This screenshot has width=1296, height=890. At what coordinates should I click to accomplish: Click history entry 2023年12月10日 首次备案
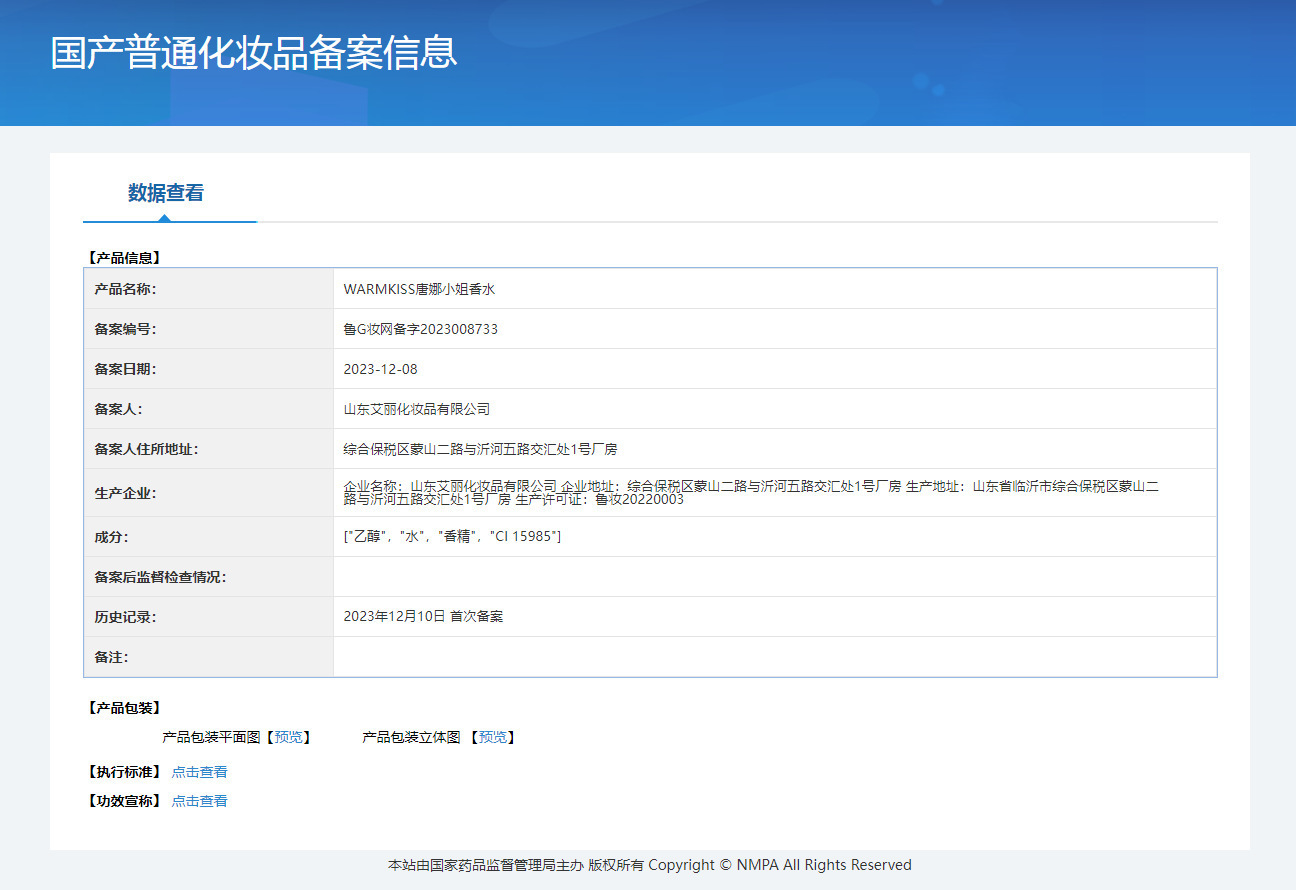(x=423, y=617)
